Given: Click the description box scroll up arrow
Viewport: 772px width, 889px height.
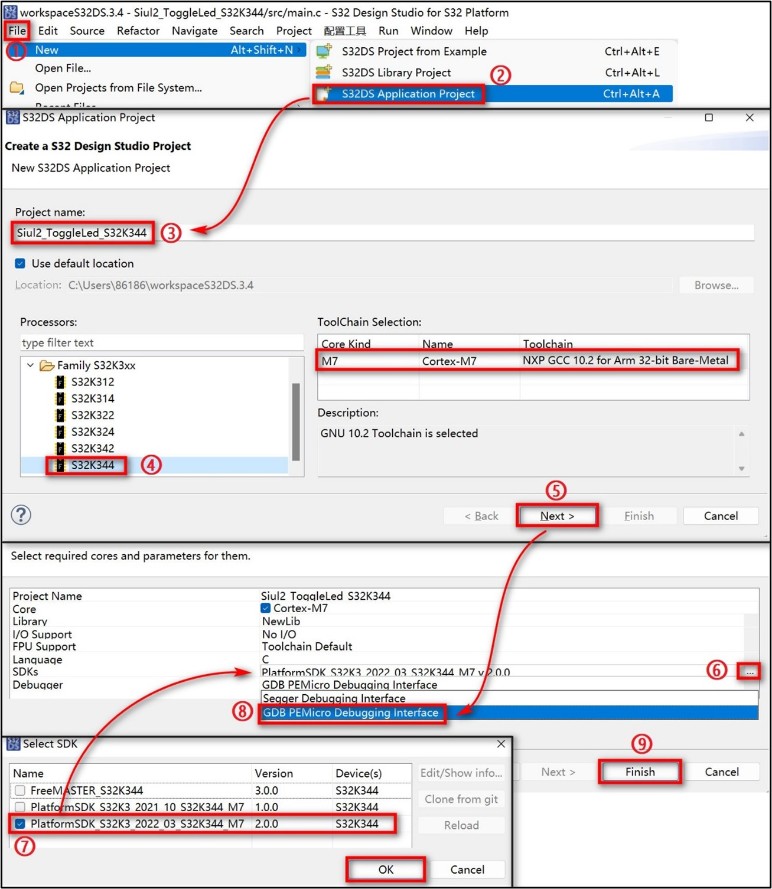Looking at the screenshot, I should pos(741,434).
